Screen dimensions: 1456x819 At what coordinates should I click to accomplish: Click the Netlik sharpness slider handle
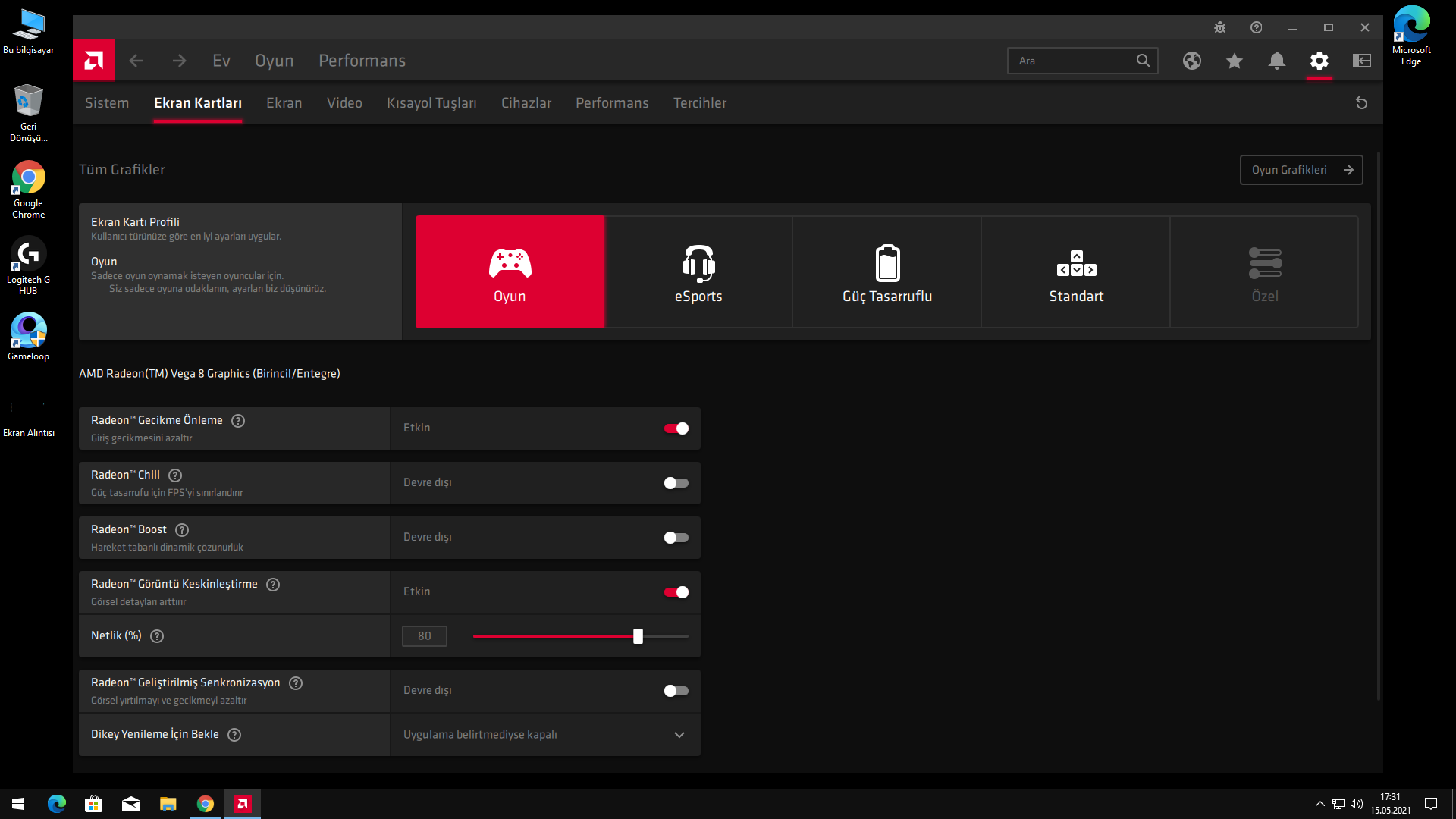coord(638,636)
